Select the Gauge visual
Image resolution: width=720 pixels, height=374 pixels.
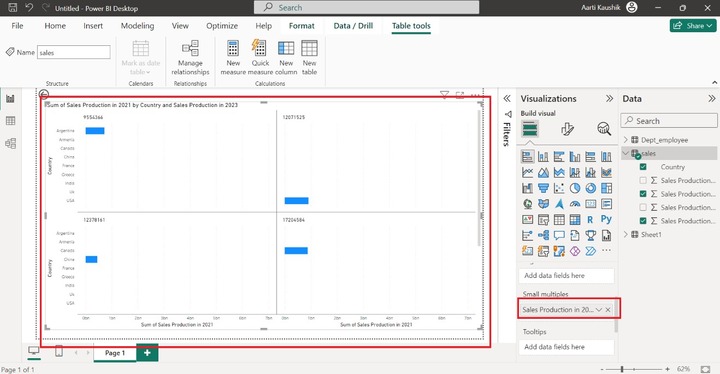(575, 204)
